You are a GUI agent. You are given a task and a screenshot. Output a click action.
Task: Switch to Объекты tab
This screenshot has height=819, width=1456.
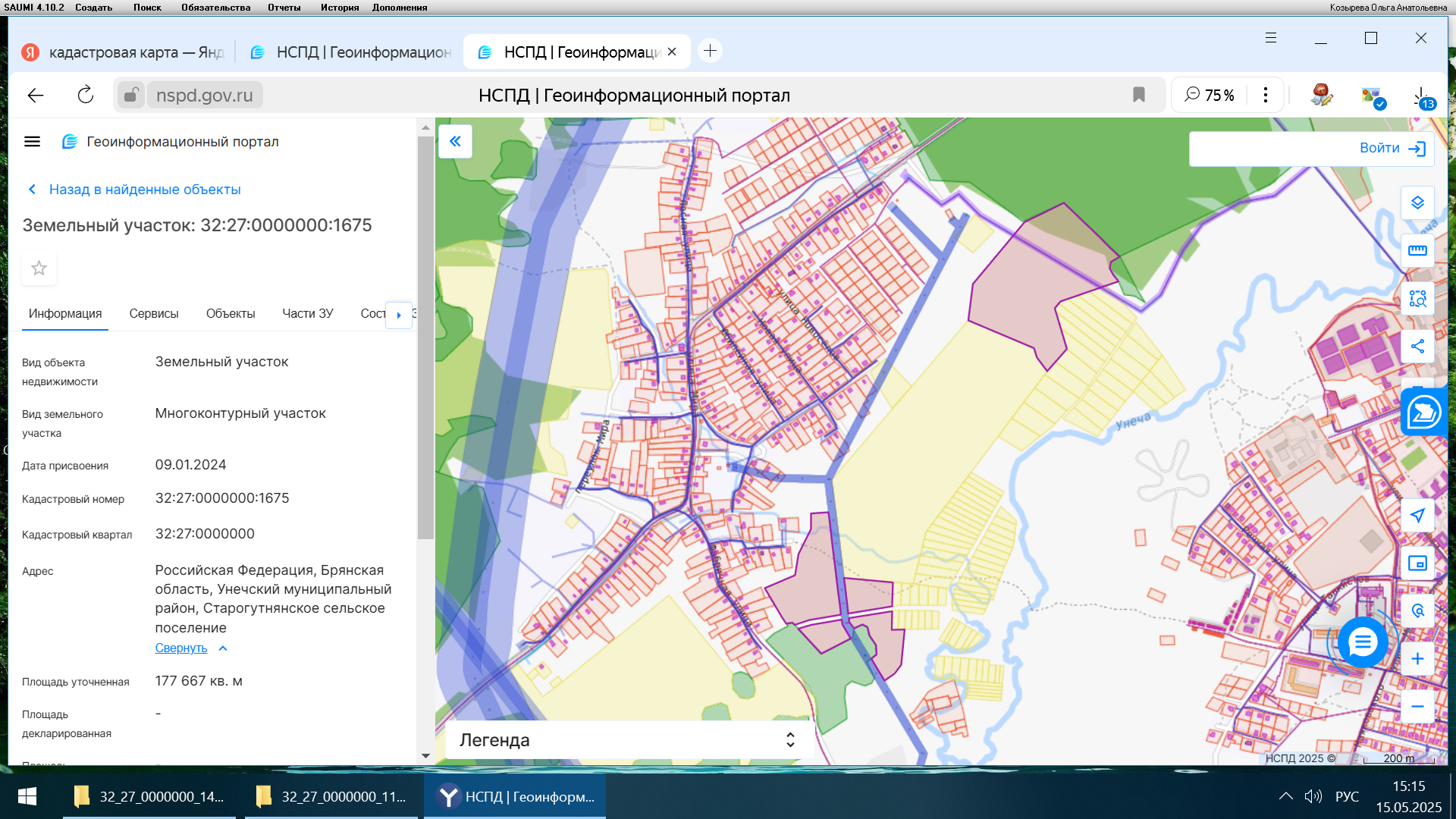(231, 313)
